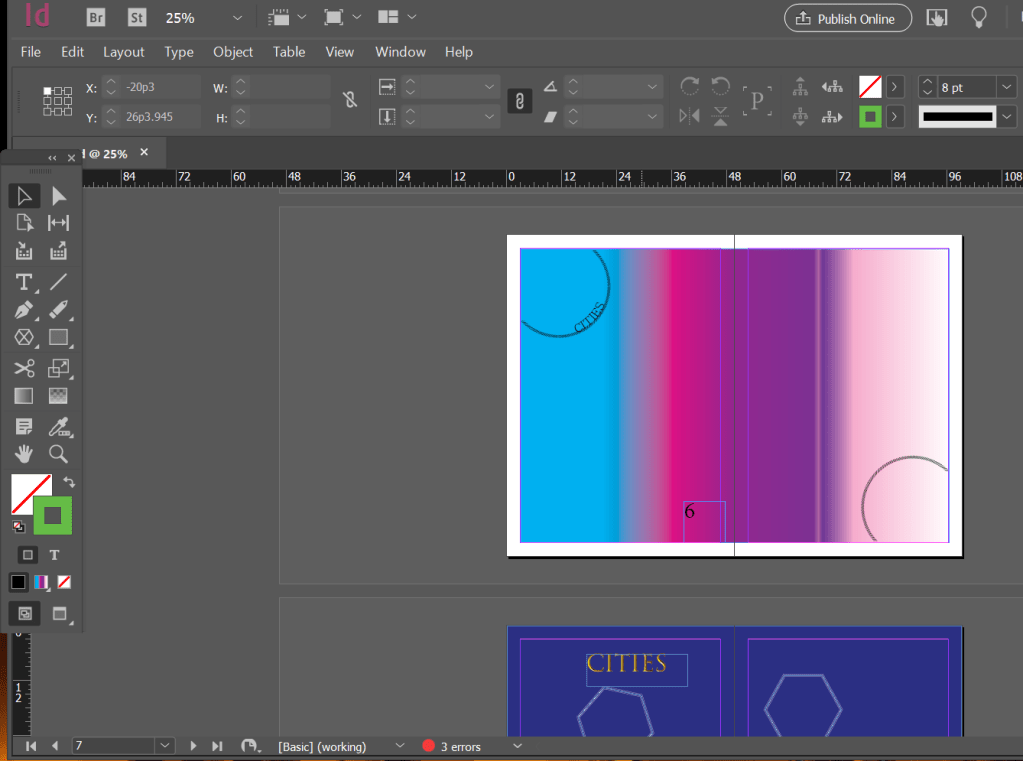This screenshot has height=761, width=1023.
Task: Expand the stroke weight 8 pt dropdown
Action: click(x=1006, y=88)
